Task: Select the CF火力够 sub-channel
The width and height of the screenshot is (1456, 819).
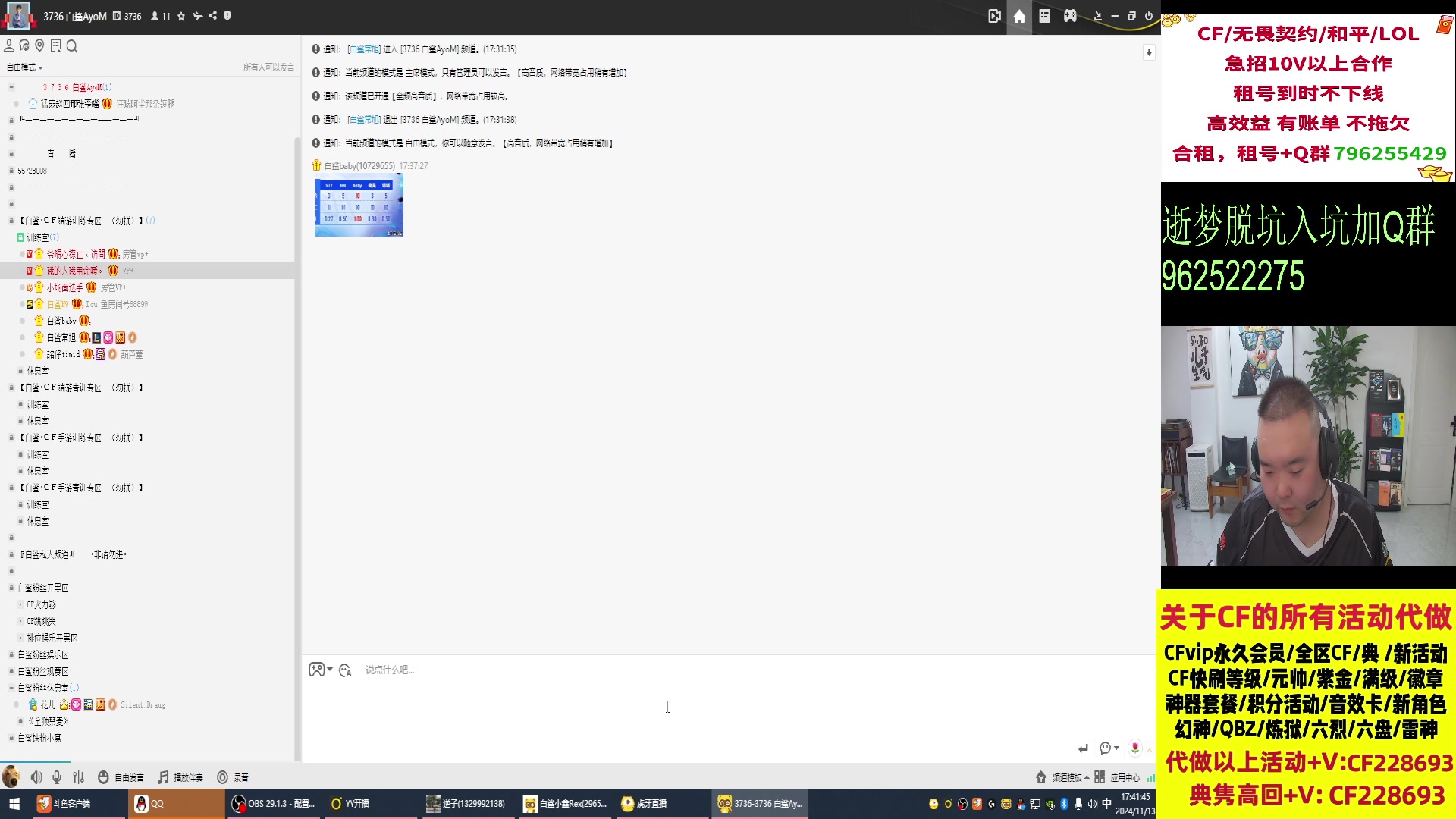Action: (42, 604)
